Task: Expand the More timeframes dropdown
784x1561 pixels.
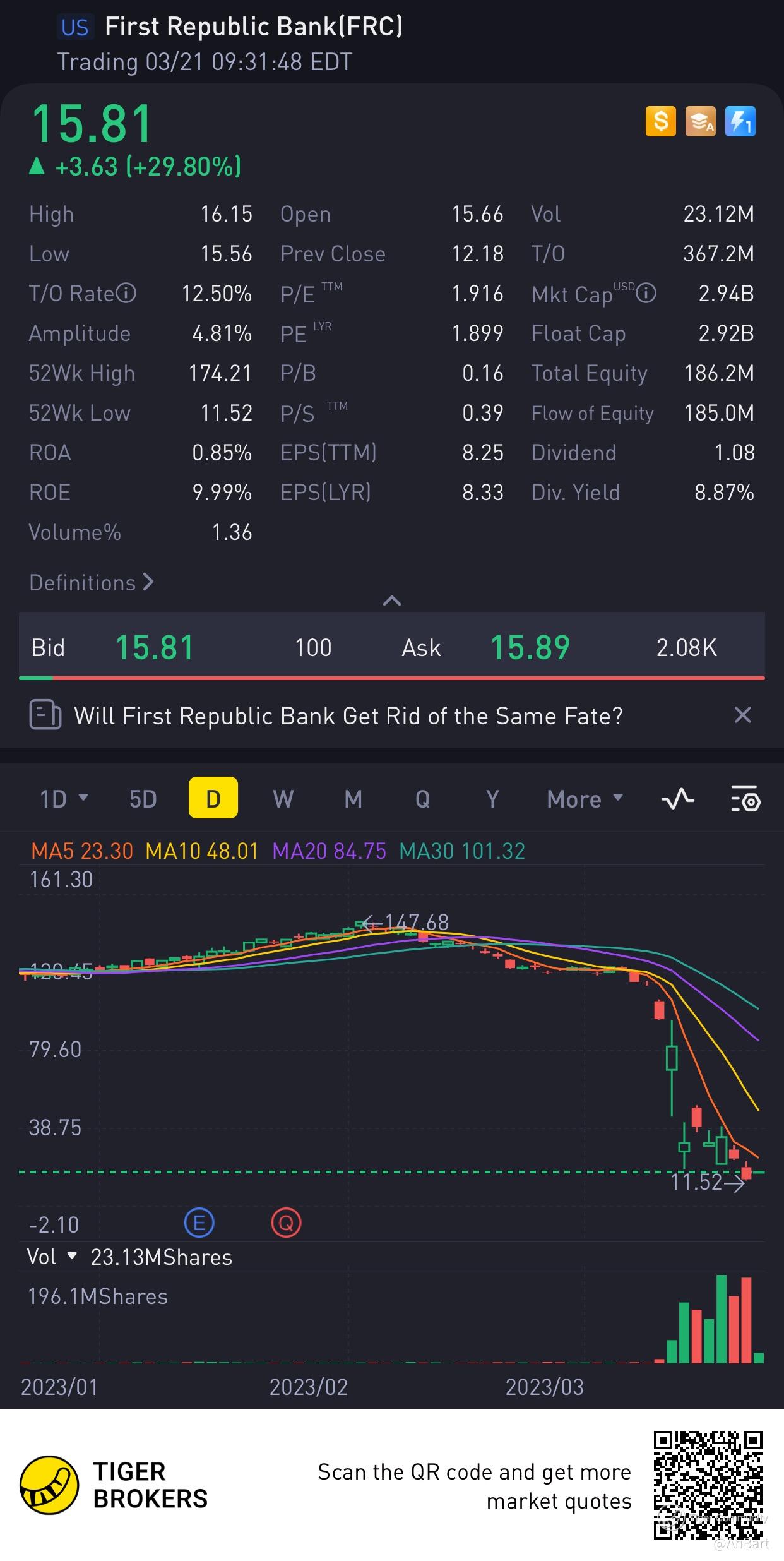Action: pos(585,799)
